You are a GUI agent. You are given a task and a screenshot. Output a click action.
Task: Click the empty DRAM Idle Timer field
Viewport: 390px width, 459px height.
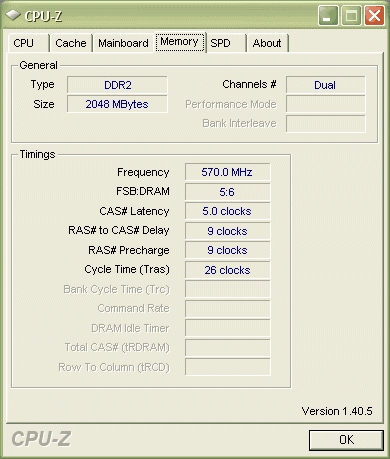tap(227, 328)
